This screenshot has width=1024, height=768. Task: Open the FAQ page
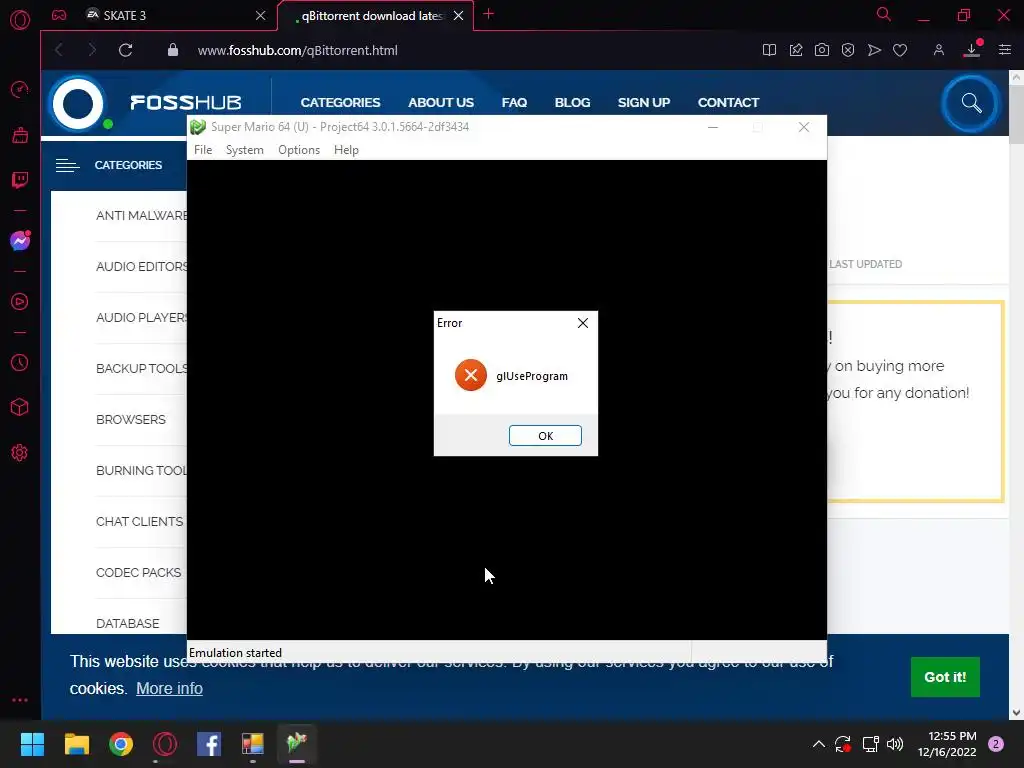pyautogui.click(x=514, y=103)
